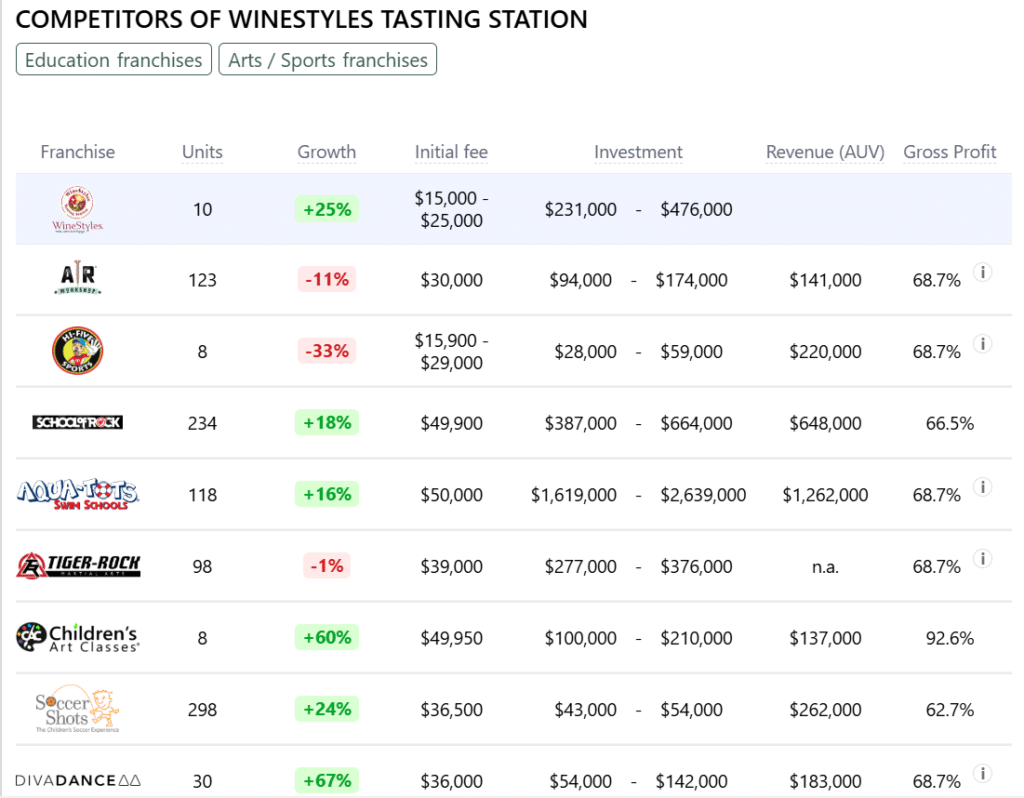This screenshot has height=798, width=1024.
Task: Show gross profit info for DivaDance row
Action: (x=983, y=773)
